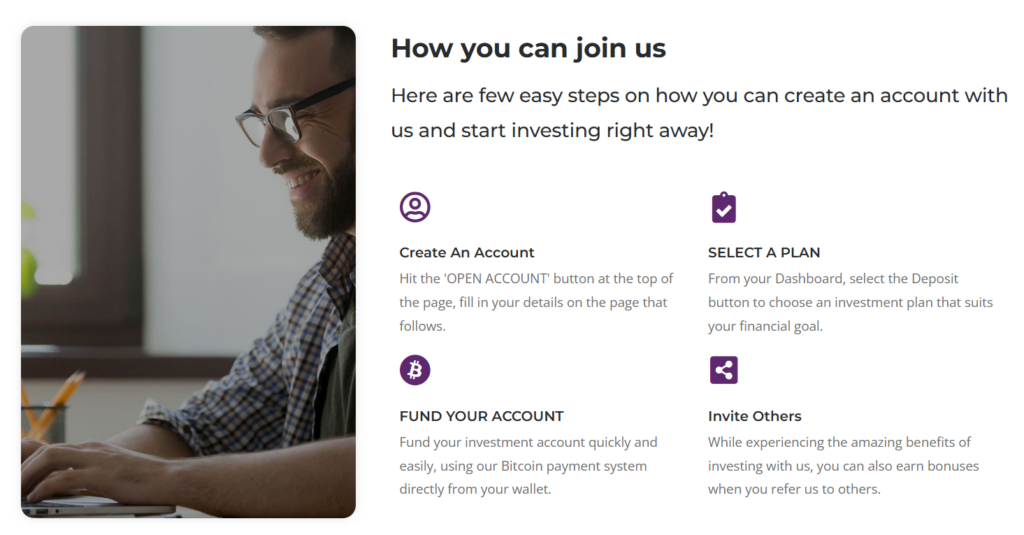Click the user profile icon above Create An Account
1024x535 pixels.
[x=414, y=207]
